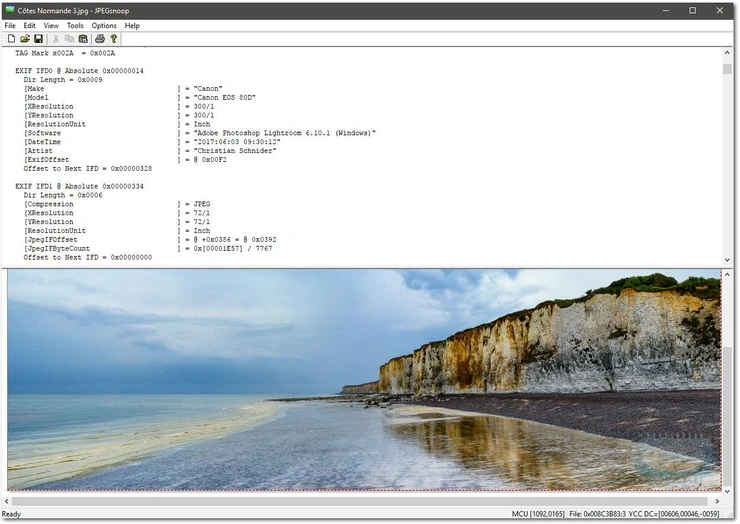The image size is (740, 524).
Task: Click the horizontal scrollbar thumb
Action: [x=360, y=501]
